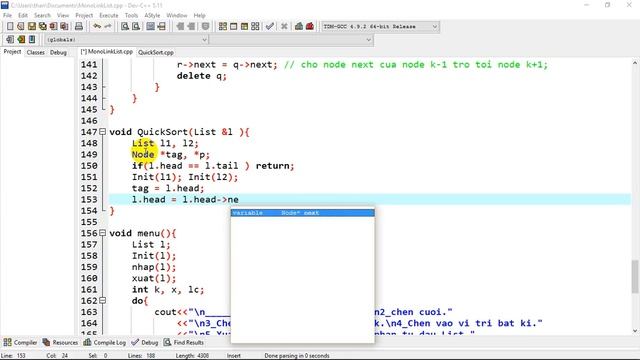Switch to the Classes side panel tab

coord(36,52)
